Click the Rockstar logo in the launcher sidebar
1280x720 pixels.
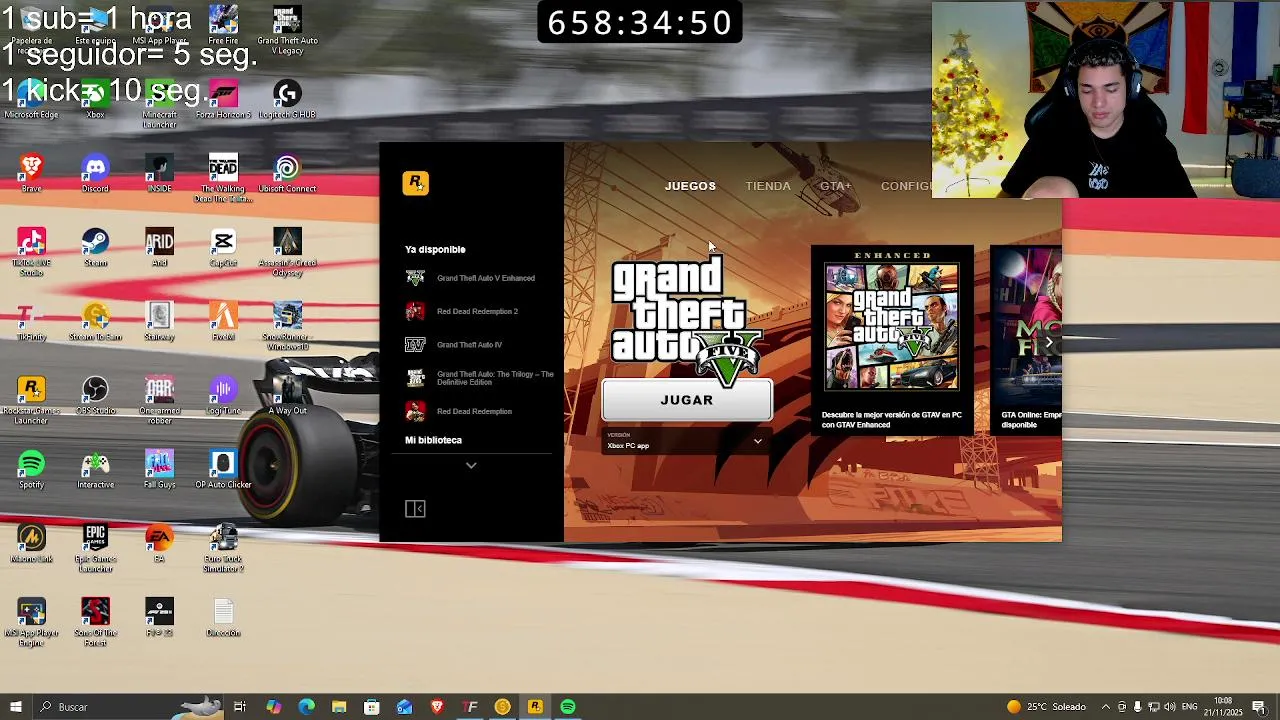[415, 183]
